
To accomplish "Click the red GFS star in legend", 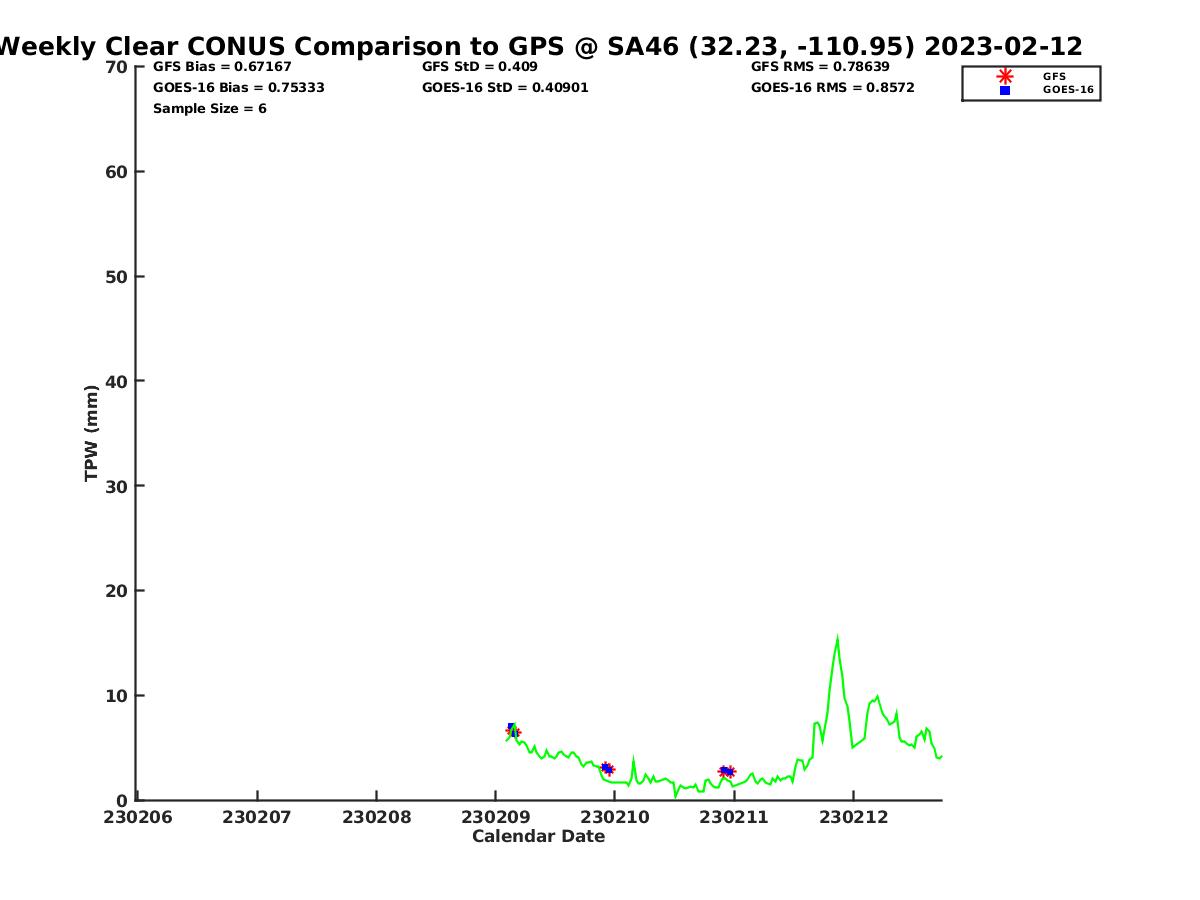I will coord(1005,76).
